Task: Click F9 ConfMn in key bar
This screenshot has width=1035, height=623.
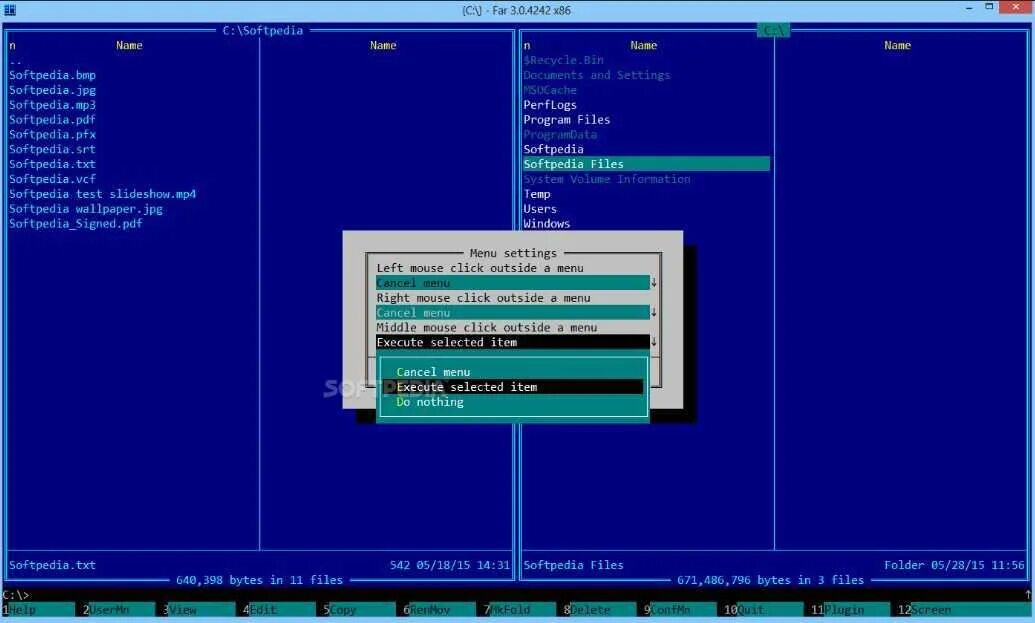Action: [x=680, y=610]
